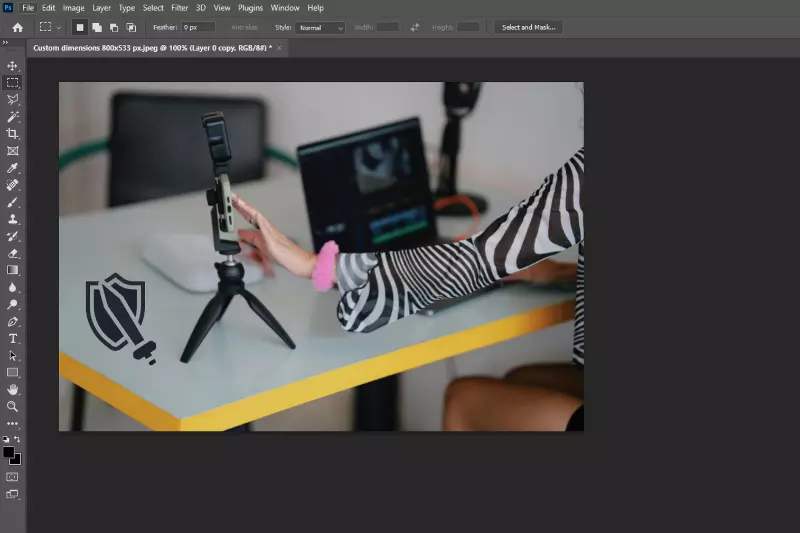Select the History Brush tool
800x533 pixels.
(x=12, y=236)
